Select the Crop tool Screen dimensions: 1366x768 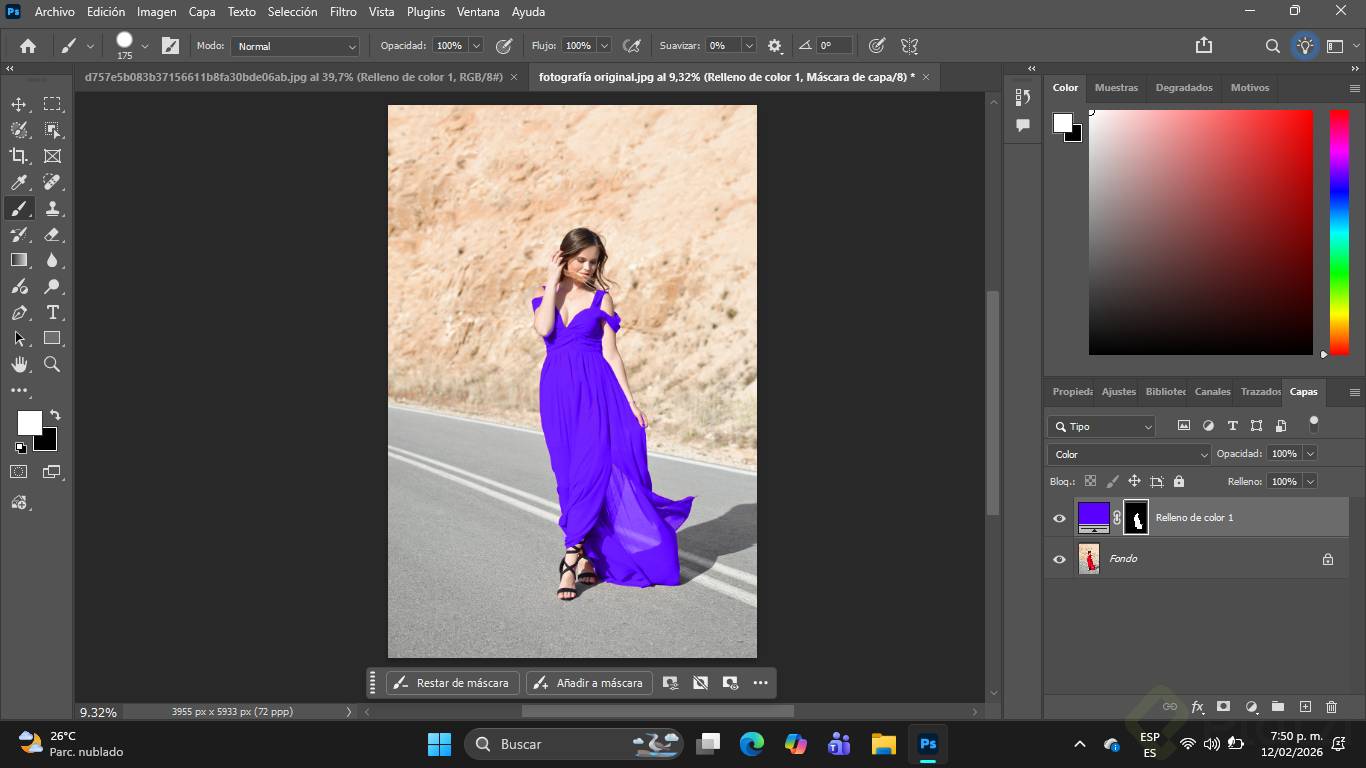(19, 156)
